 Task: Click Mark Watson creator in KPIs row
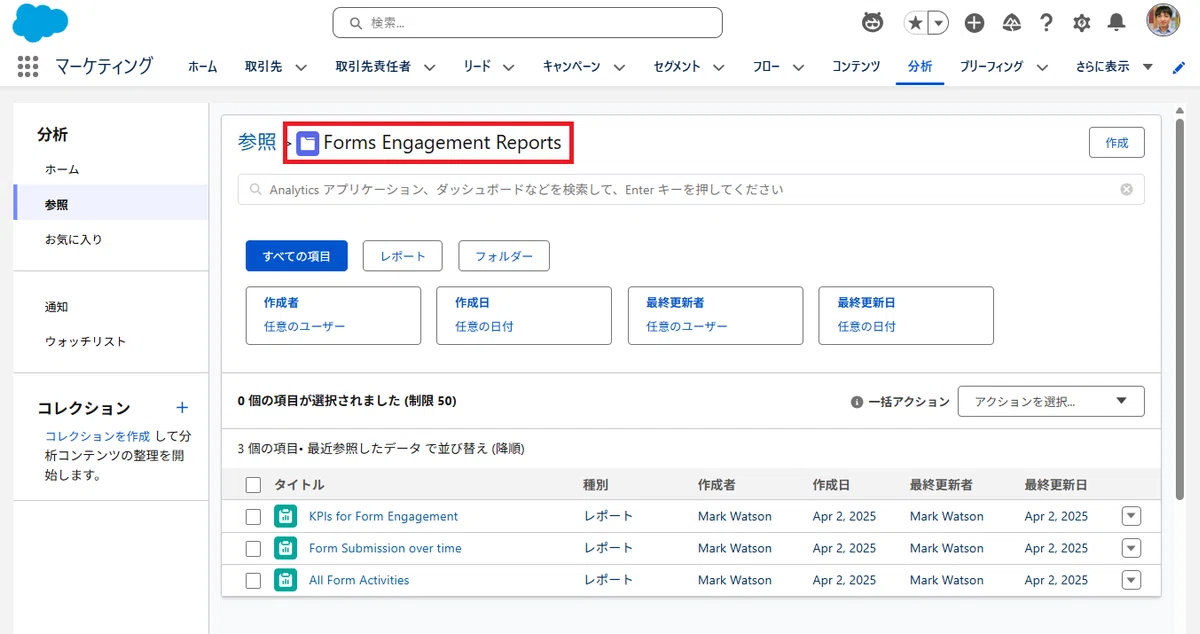pyautogui.click(x=735, y=516)
